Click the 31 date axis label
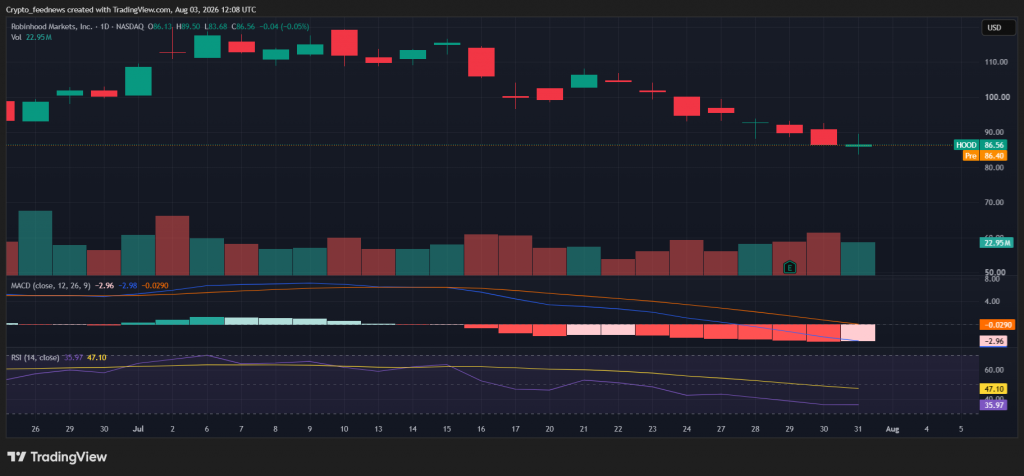 click(858, 429)
